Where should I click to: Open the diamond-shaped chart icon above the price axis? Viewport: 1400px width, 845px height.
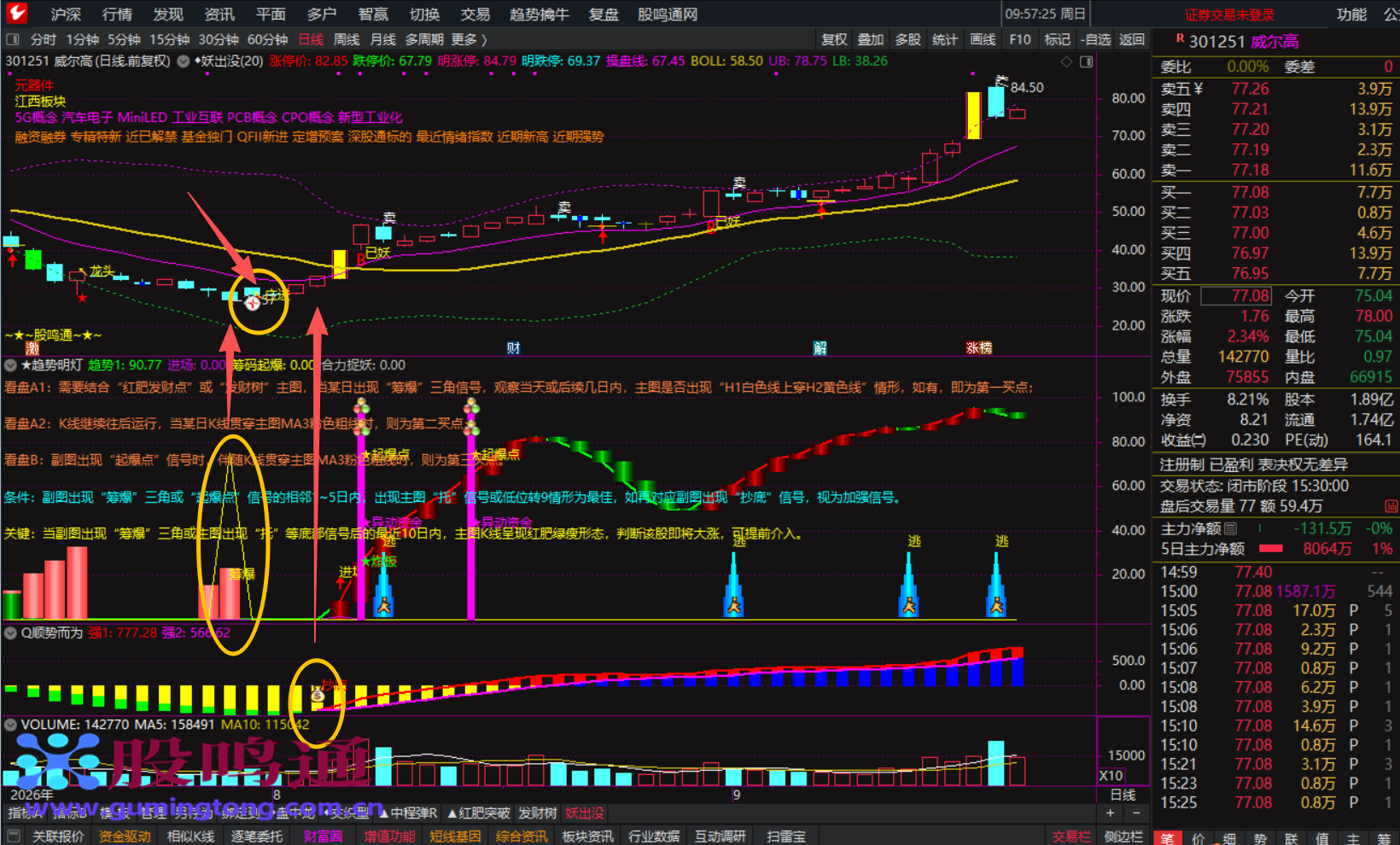pyautogui.click(x=1066, y=61)
